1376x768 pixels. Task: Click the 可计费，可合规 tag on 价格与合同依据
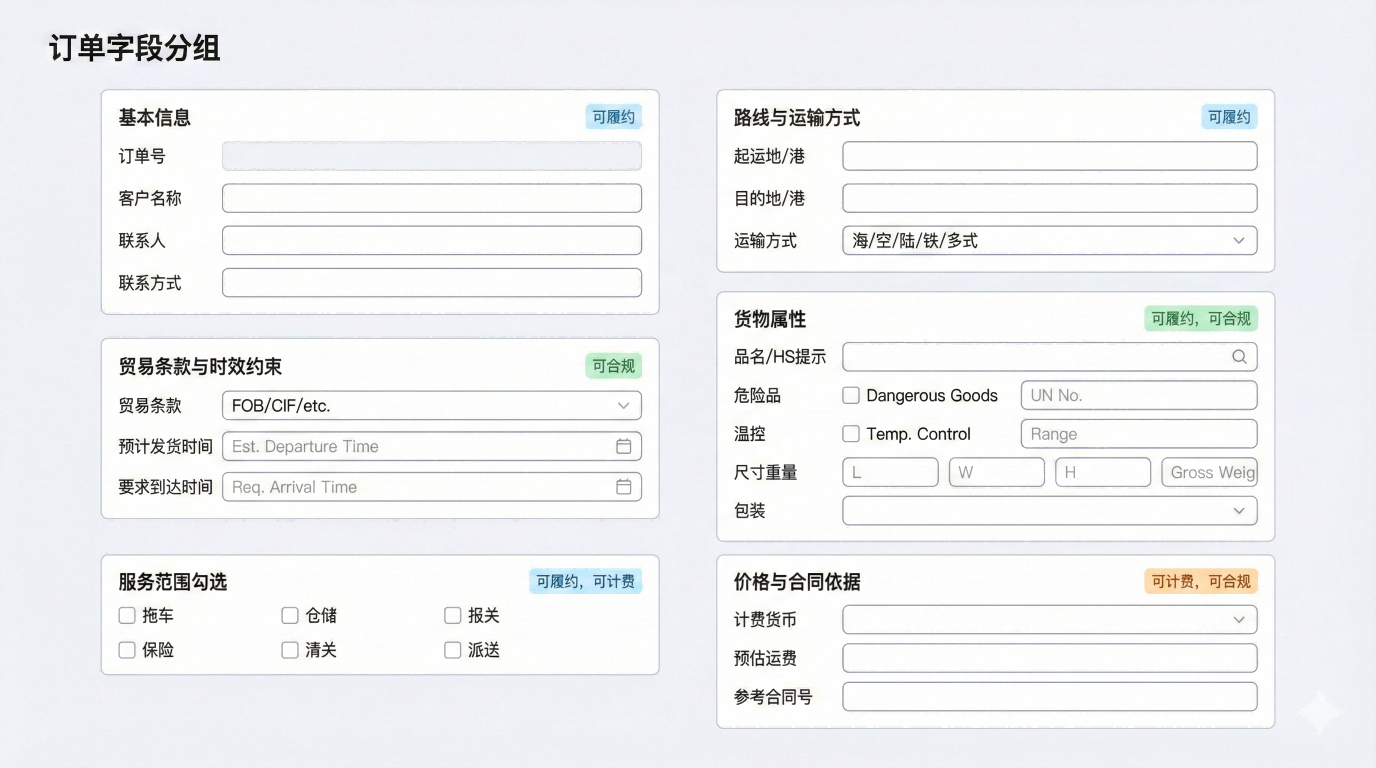(1200, 582)
